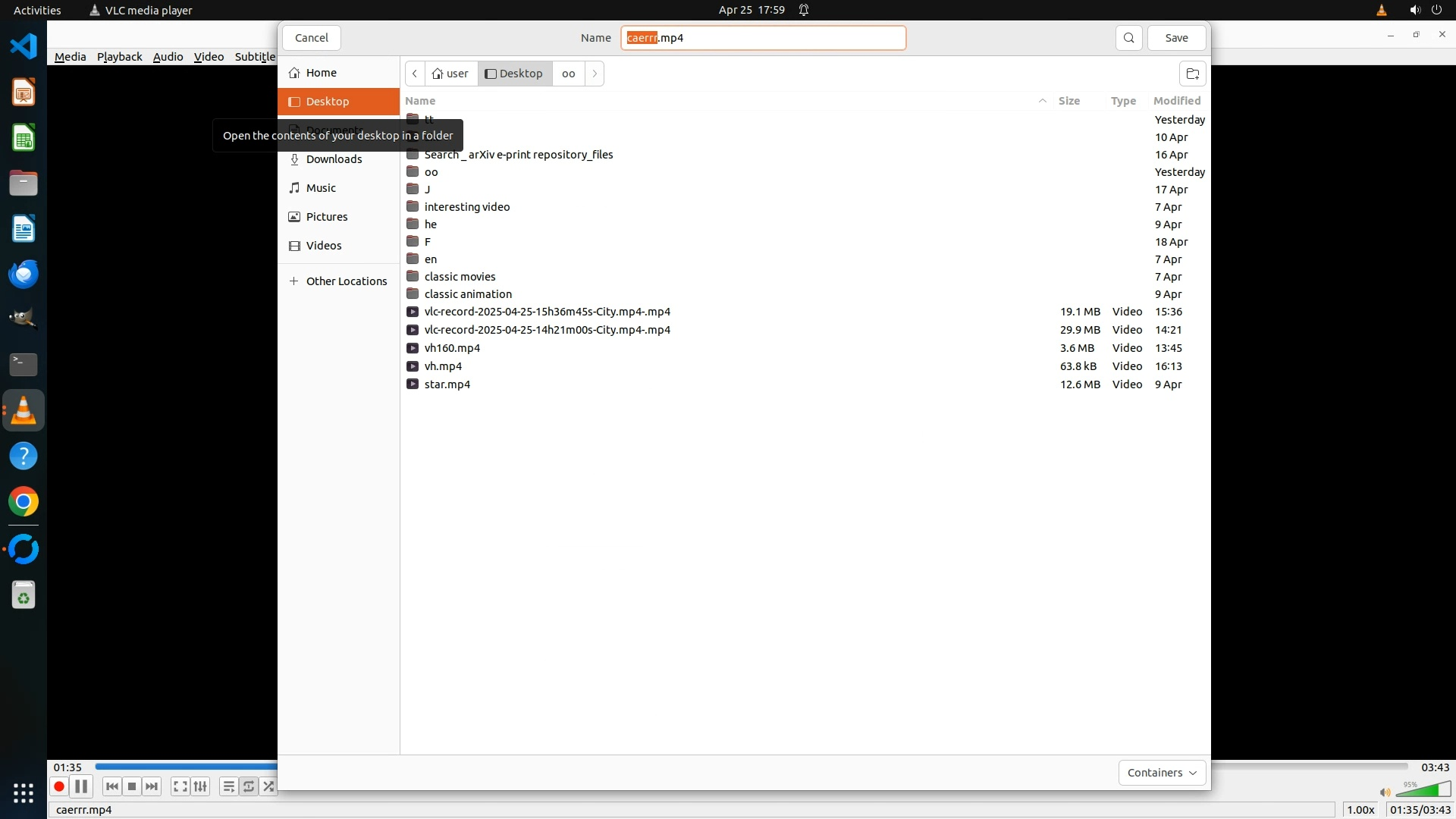This screenshot has width=1456, height=819.
Task: Click the search icon in save dialog
Action: tap(1128, 38)
